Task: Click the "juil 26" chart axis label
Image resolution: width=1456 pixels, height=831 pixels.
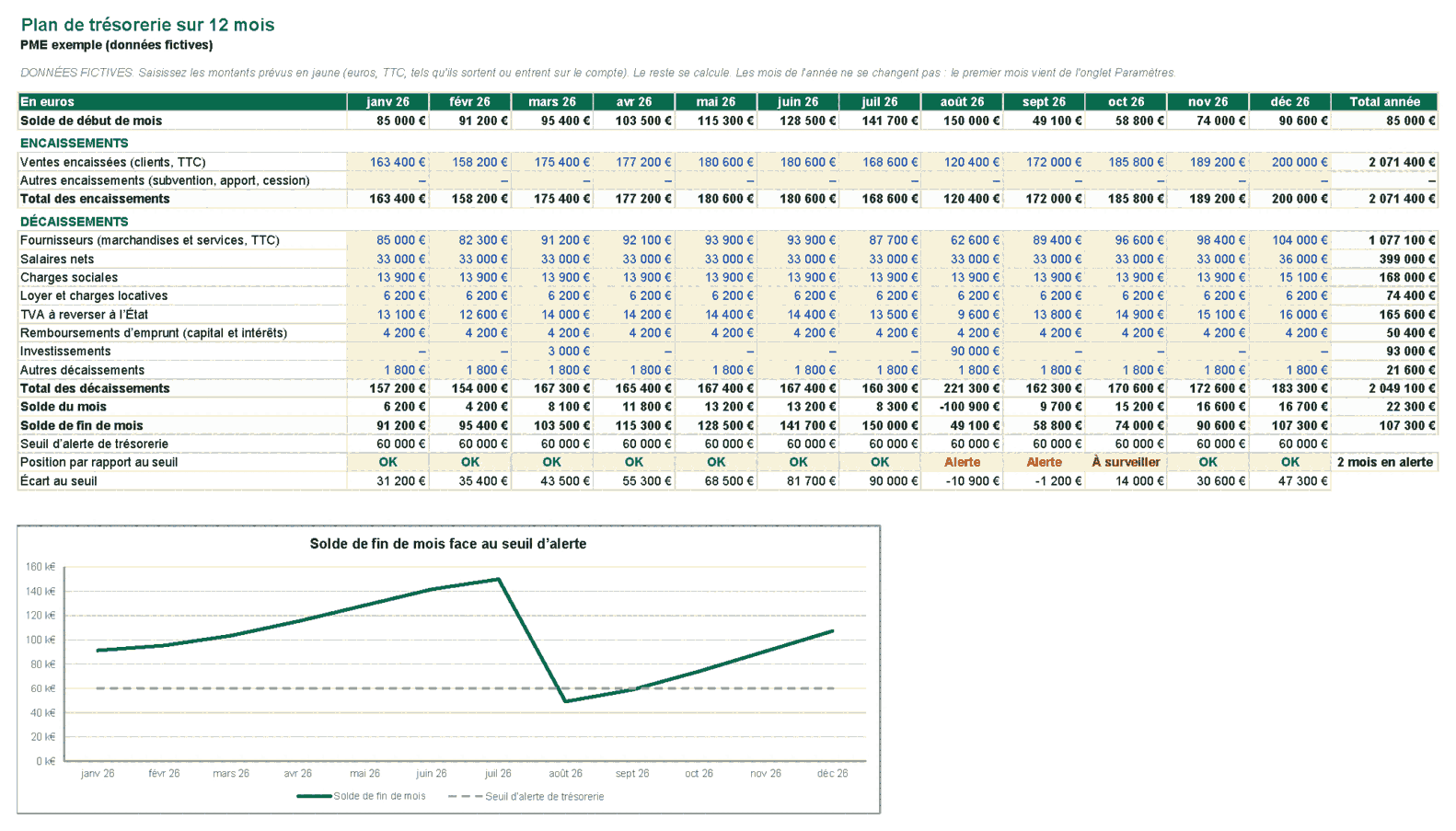Action: point(498,773)
